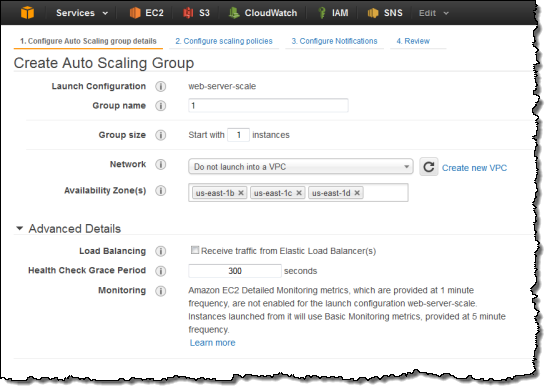Viewport: 550px width, 391px height.
Task: Enable Receive traffic from Elastic Load Balancer(s)
Action: click(195, 250)
